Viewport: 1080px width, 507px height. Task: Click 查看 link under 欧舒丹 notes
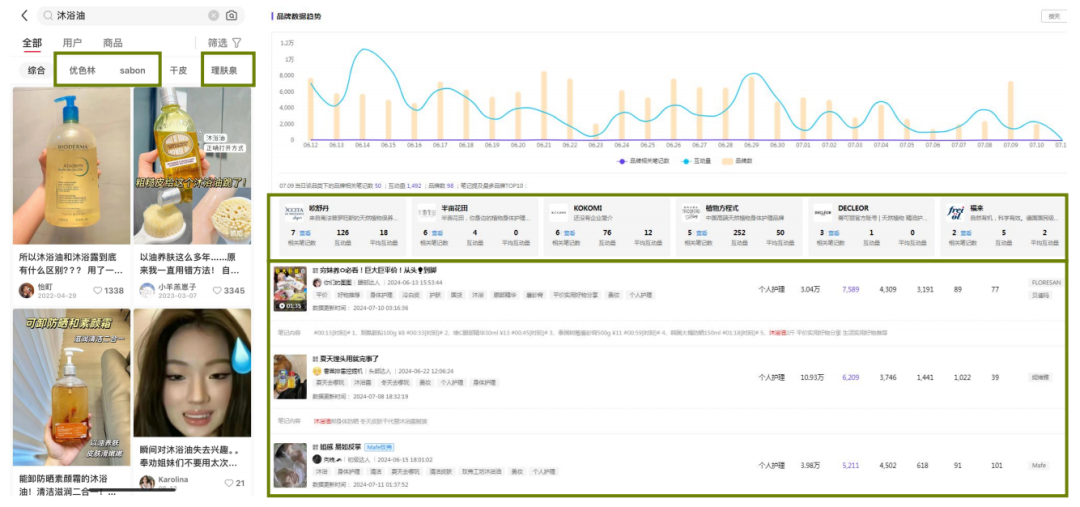pyautogui.click(x=305, y=233)
